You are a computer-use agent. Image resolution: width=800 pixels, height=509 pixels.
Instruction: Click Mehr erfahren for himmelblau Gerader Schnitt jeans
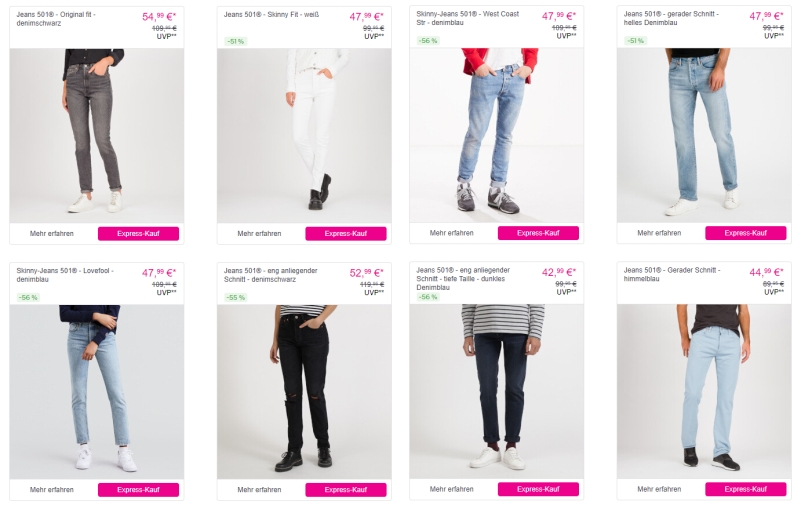pos(659,490)
